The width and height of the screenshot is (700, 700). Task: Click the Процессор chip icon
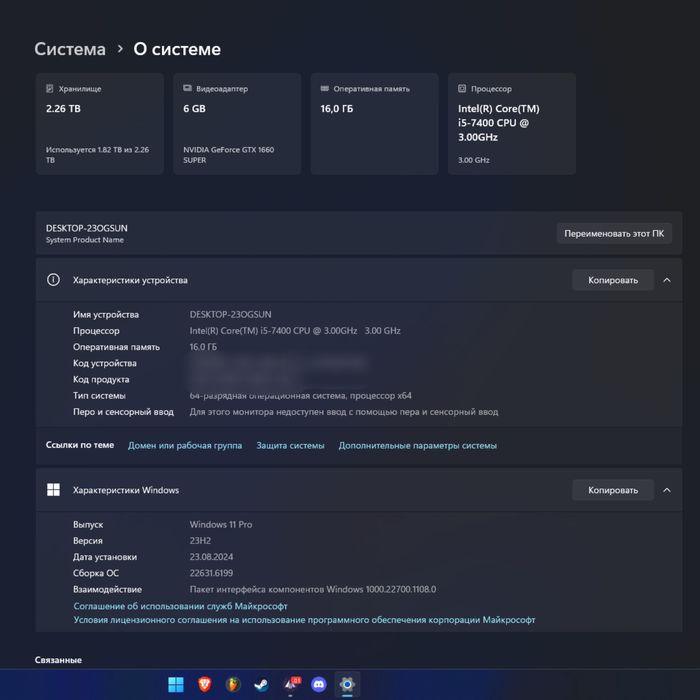pyautogui.click(x=462, y=88)
